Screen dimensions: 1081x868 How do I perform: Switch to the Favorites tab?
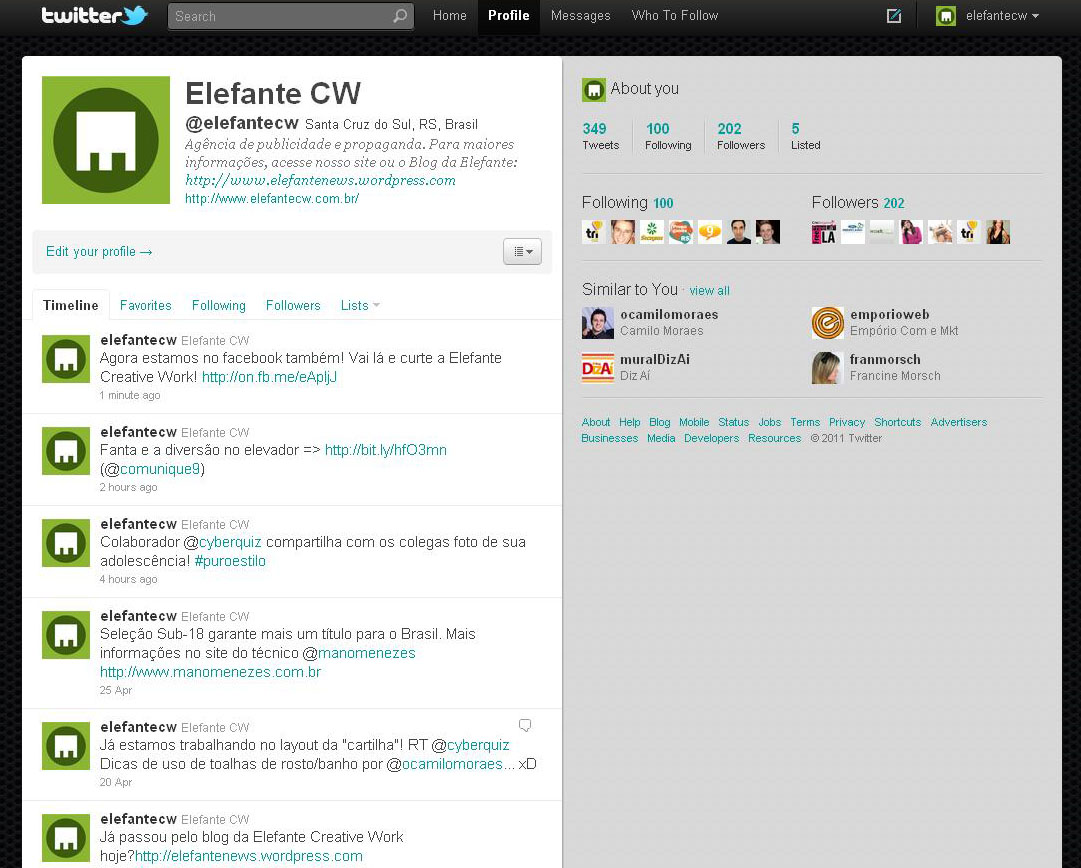point(145,305)
